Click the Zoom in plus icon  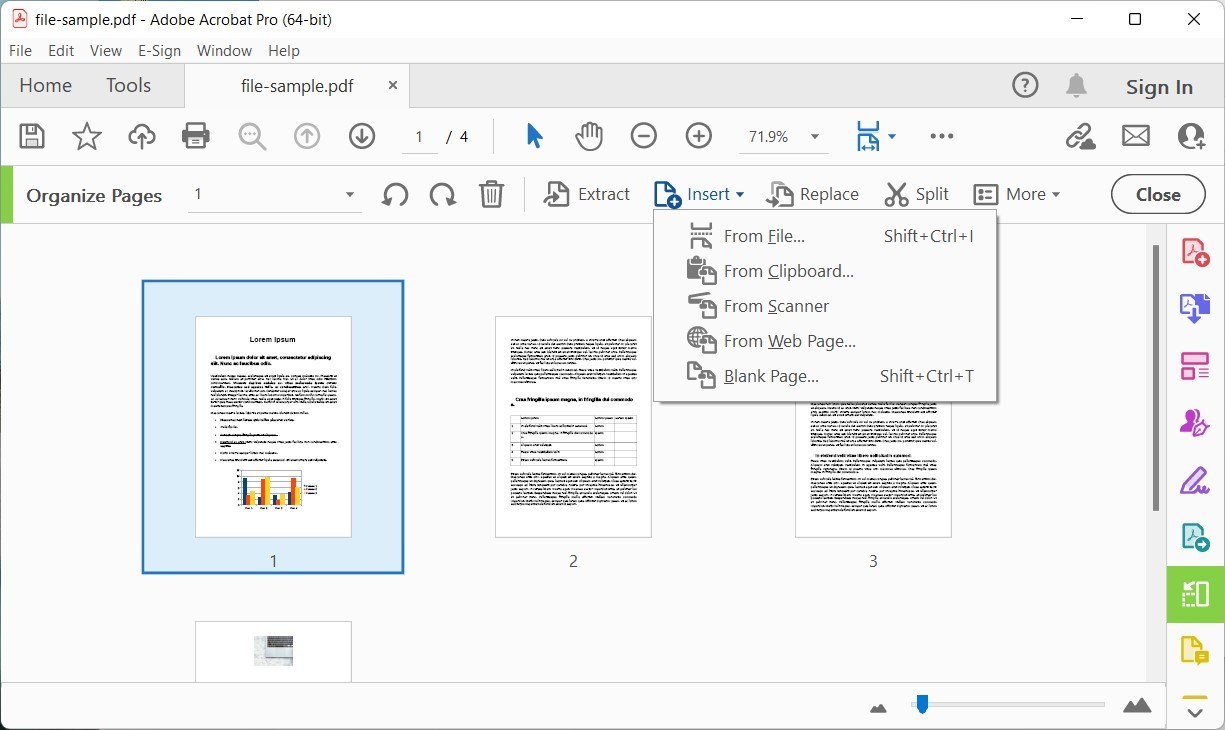coord(699,137)
